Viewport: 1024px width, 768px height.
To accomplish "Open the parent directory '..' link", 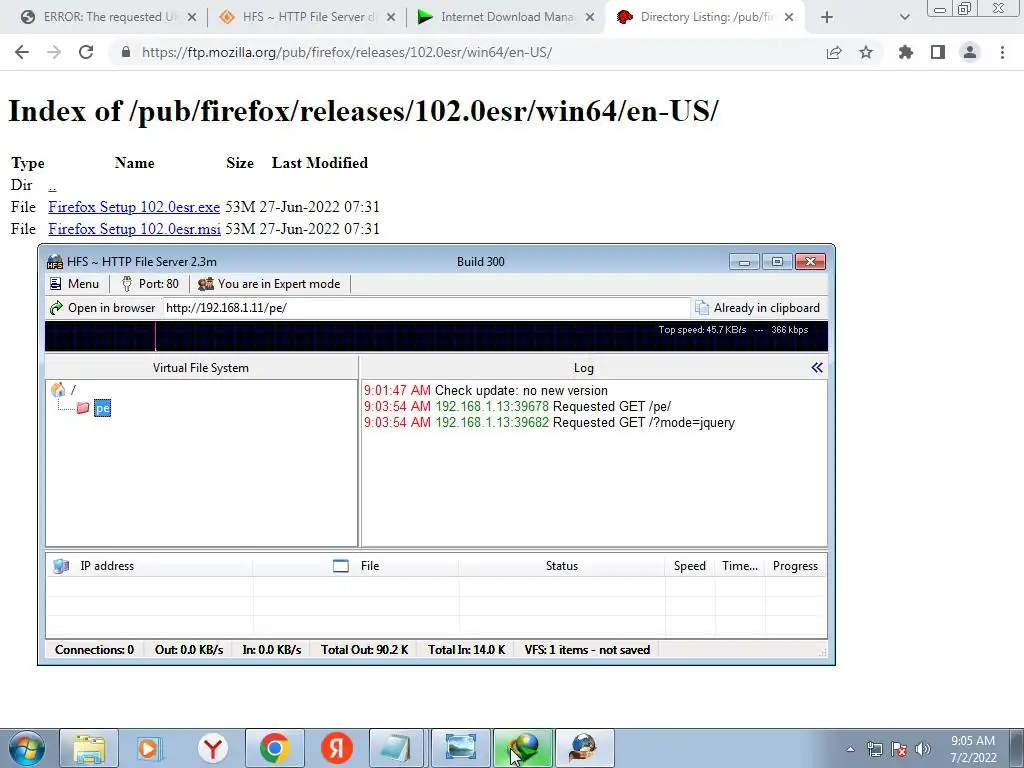I will coord(52,185).
